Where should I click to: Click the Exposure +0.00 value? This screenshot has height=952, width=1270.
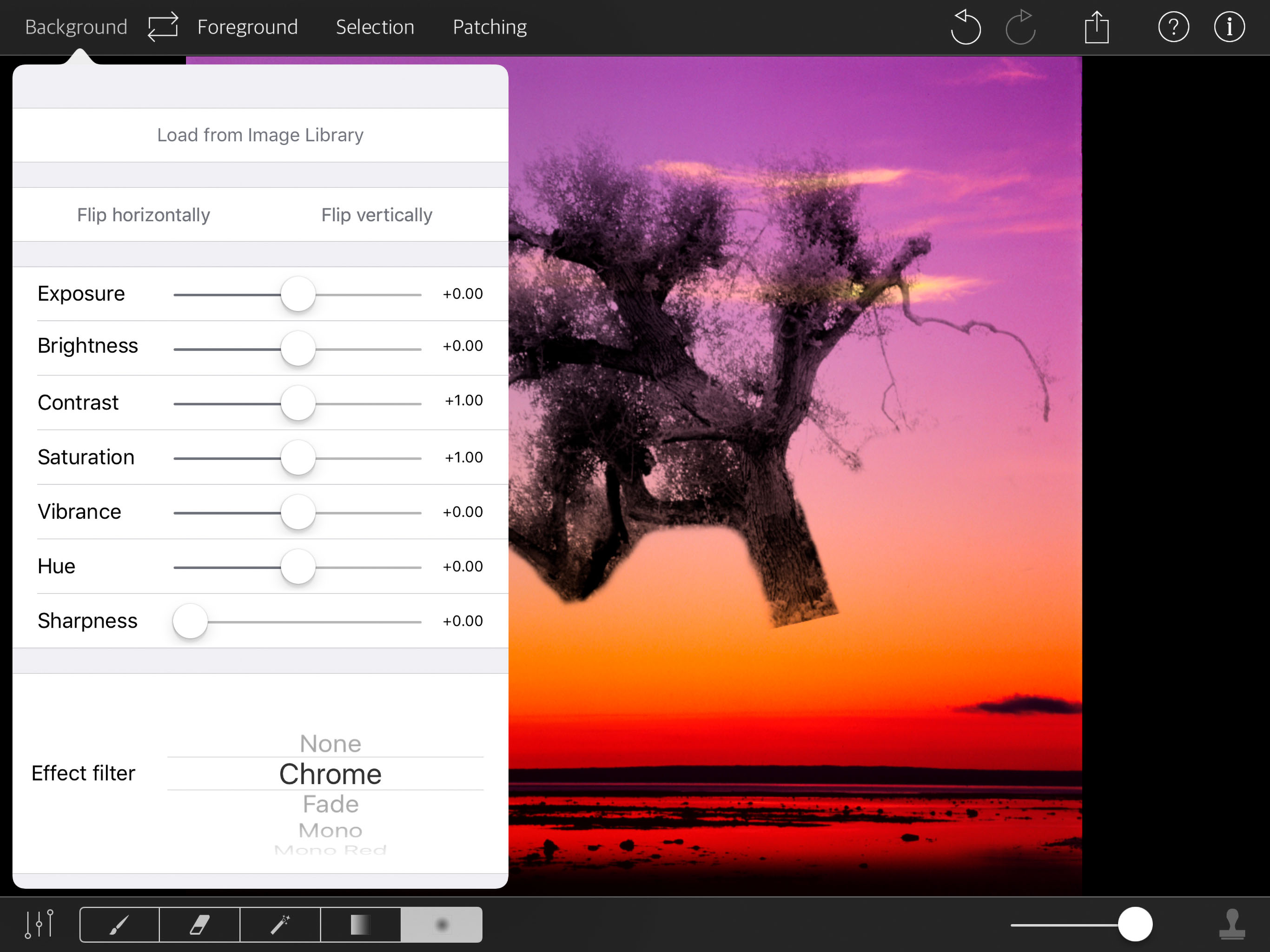click(463, 294)
